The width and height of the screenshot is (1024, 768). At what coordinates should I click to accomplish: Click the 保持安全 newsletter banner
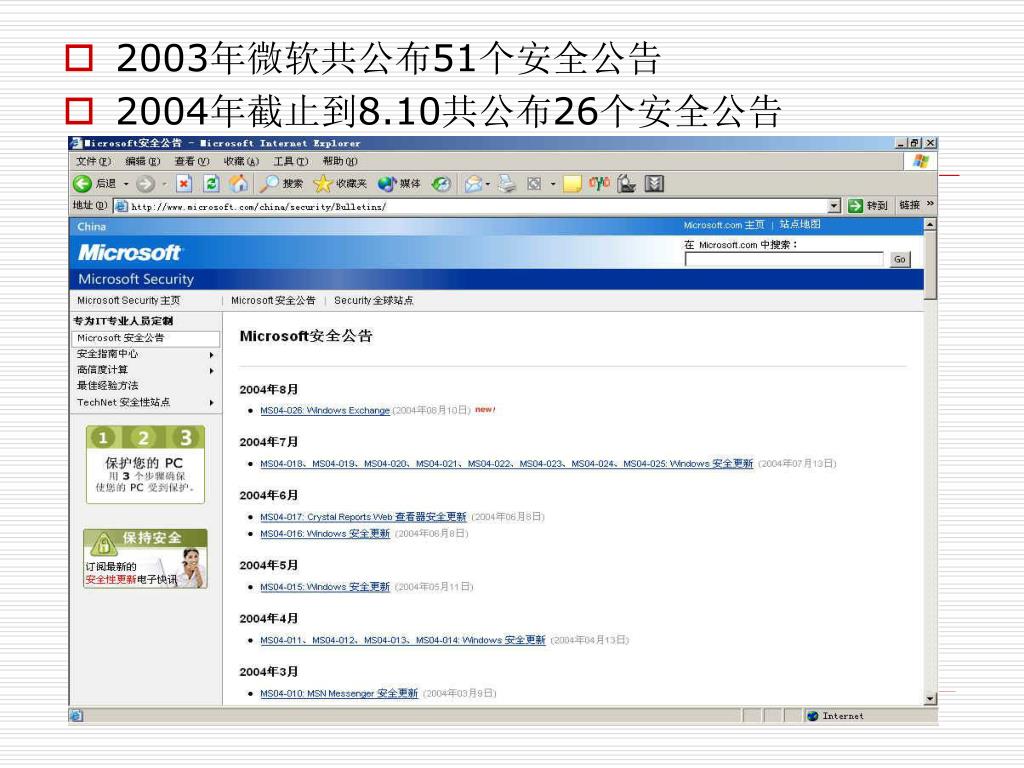tap(146, 559)
